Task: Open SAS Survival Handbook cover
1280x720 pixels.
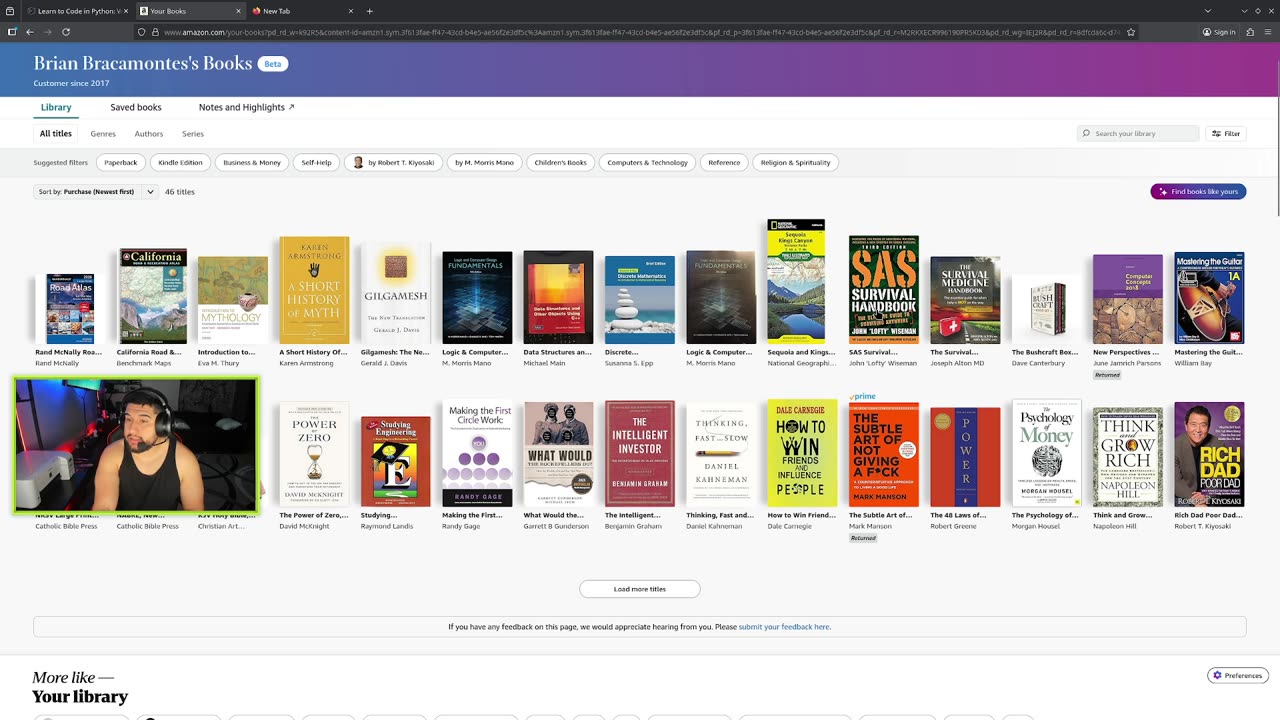Action: click(883, 290)
